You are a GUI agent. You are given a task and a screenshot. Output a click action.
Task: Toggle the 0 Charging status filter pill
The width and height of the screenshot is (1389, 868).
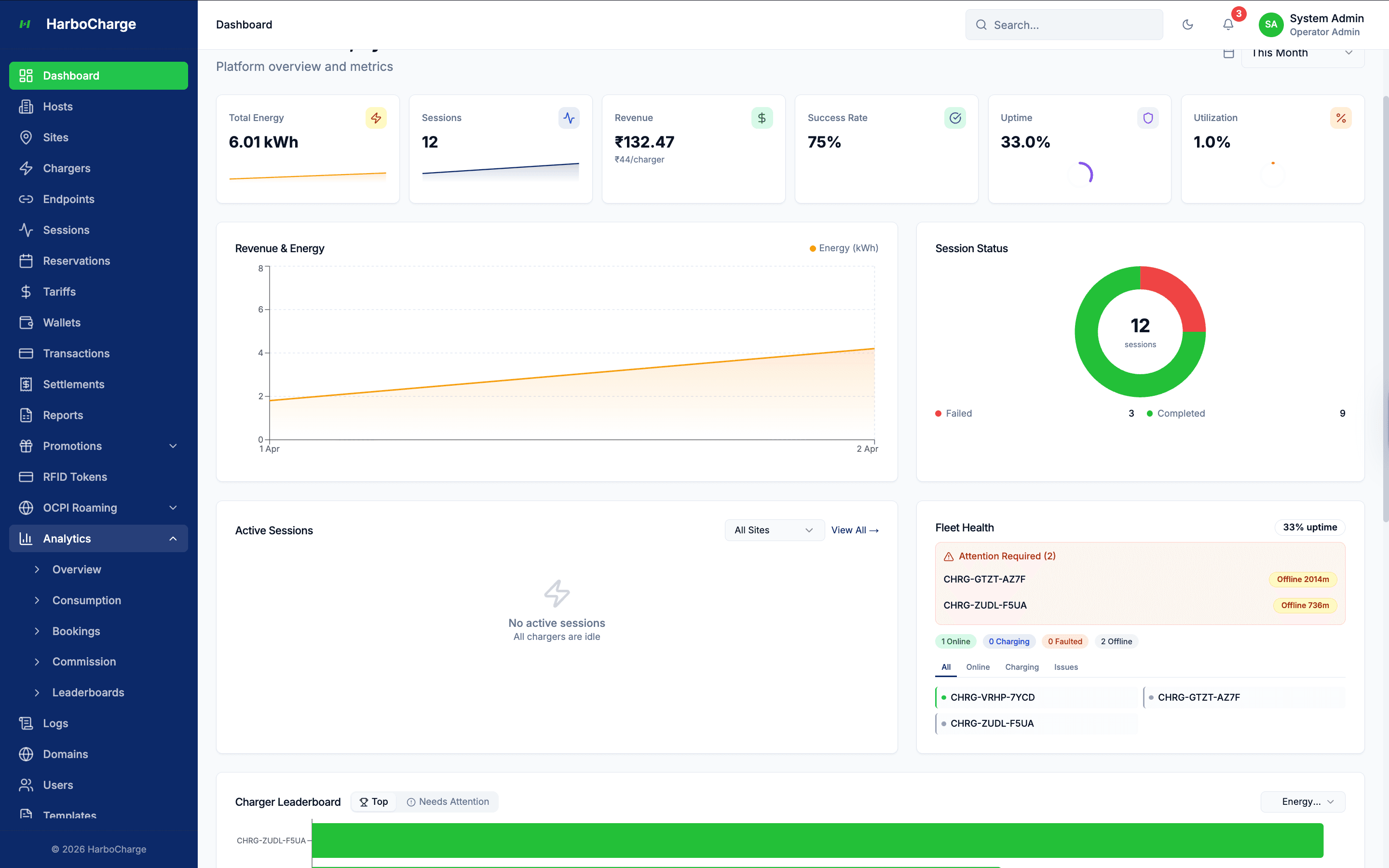click(x=1009, y=641)
